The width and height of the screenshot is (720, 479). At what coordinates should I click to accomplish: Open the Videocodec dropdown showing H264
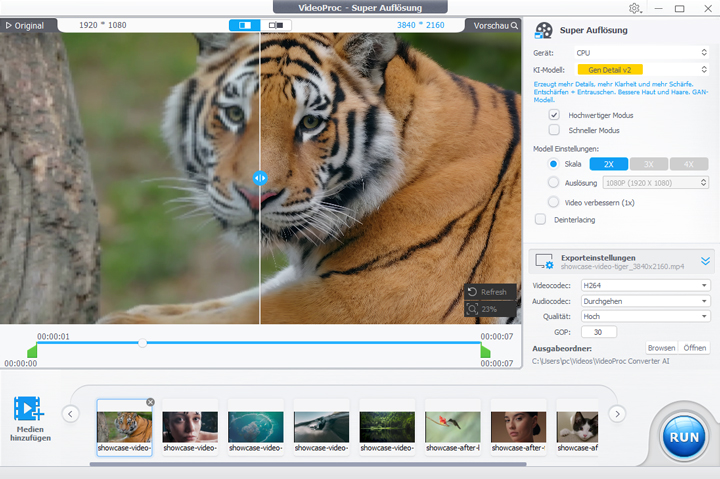click(645, 285)
